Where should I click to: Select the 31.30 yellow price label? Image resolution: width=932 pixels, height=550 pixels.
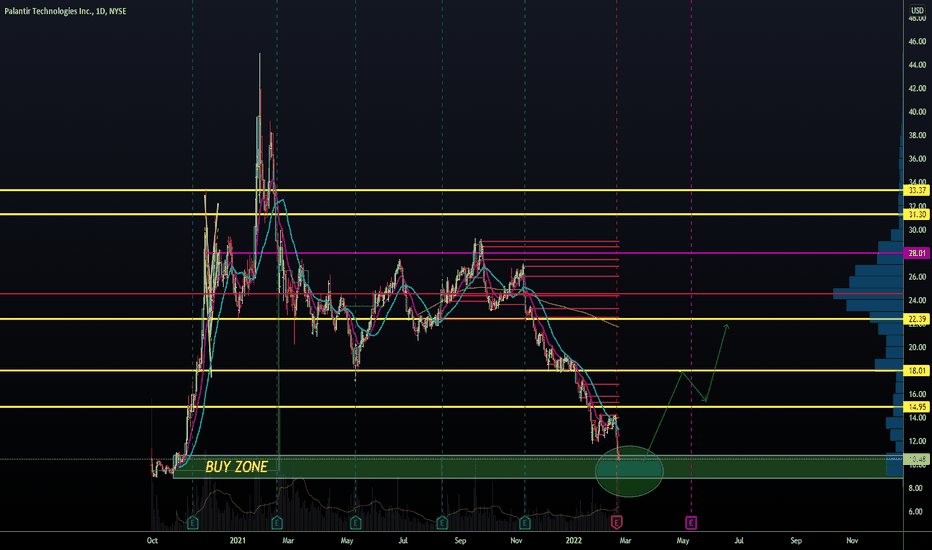tap(917, 214)
